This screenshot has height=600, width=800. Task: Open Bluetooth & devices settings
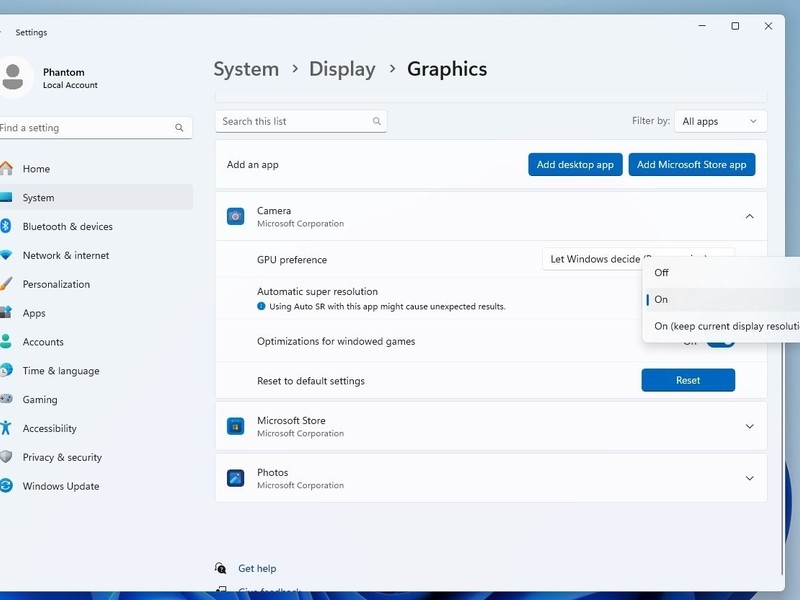96,226
